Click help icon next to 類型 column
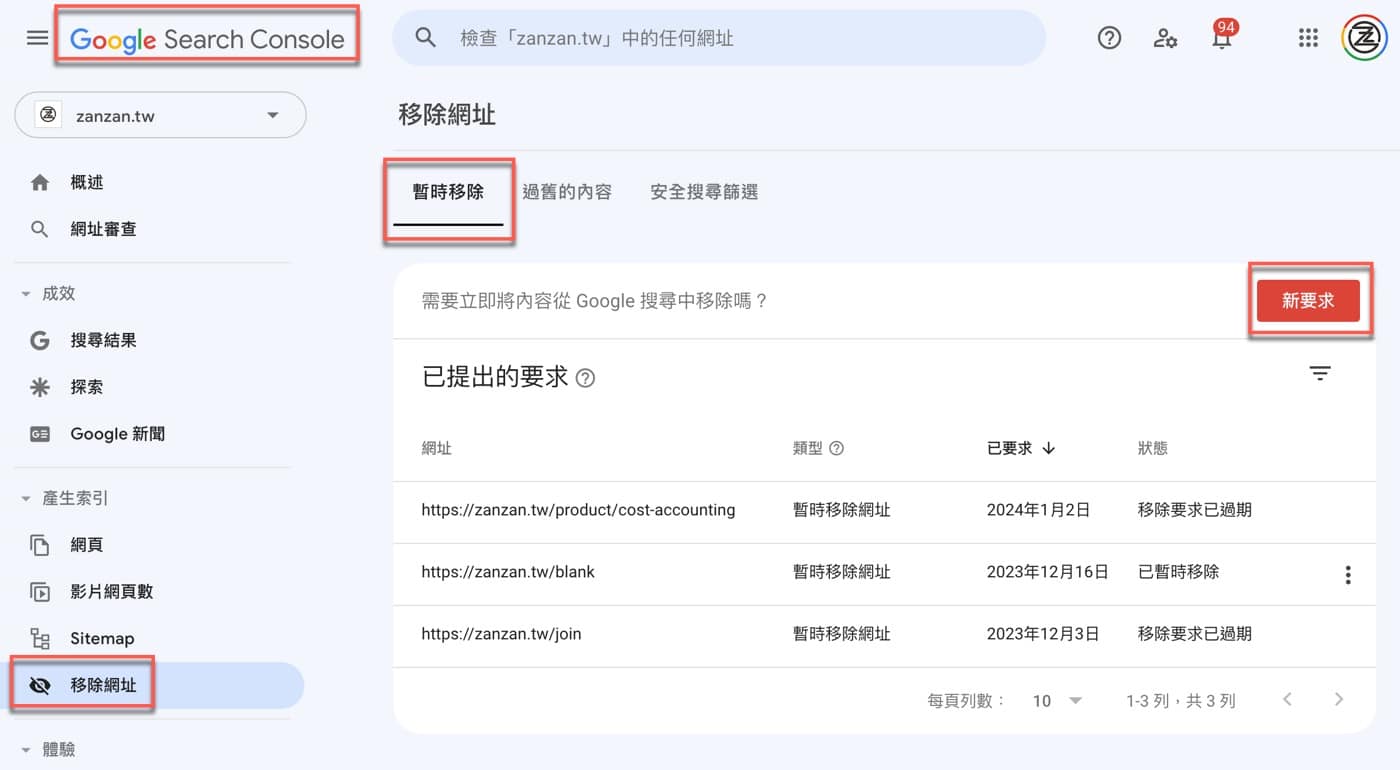This screenshot has width=1400, height=770. pyautogui.click(x=837, y=449)
